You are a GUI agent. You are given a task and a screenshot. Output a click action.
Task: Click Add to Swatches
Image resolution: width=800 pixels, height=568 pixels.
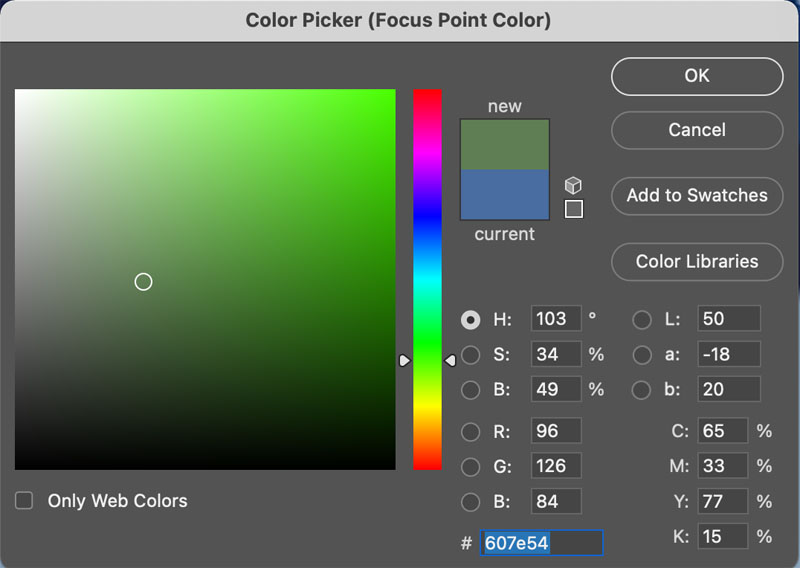697,196
